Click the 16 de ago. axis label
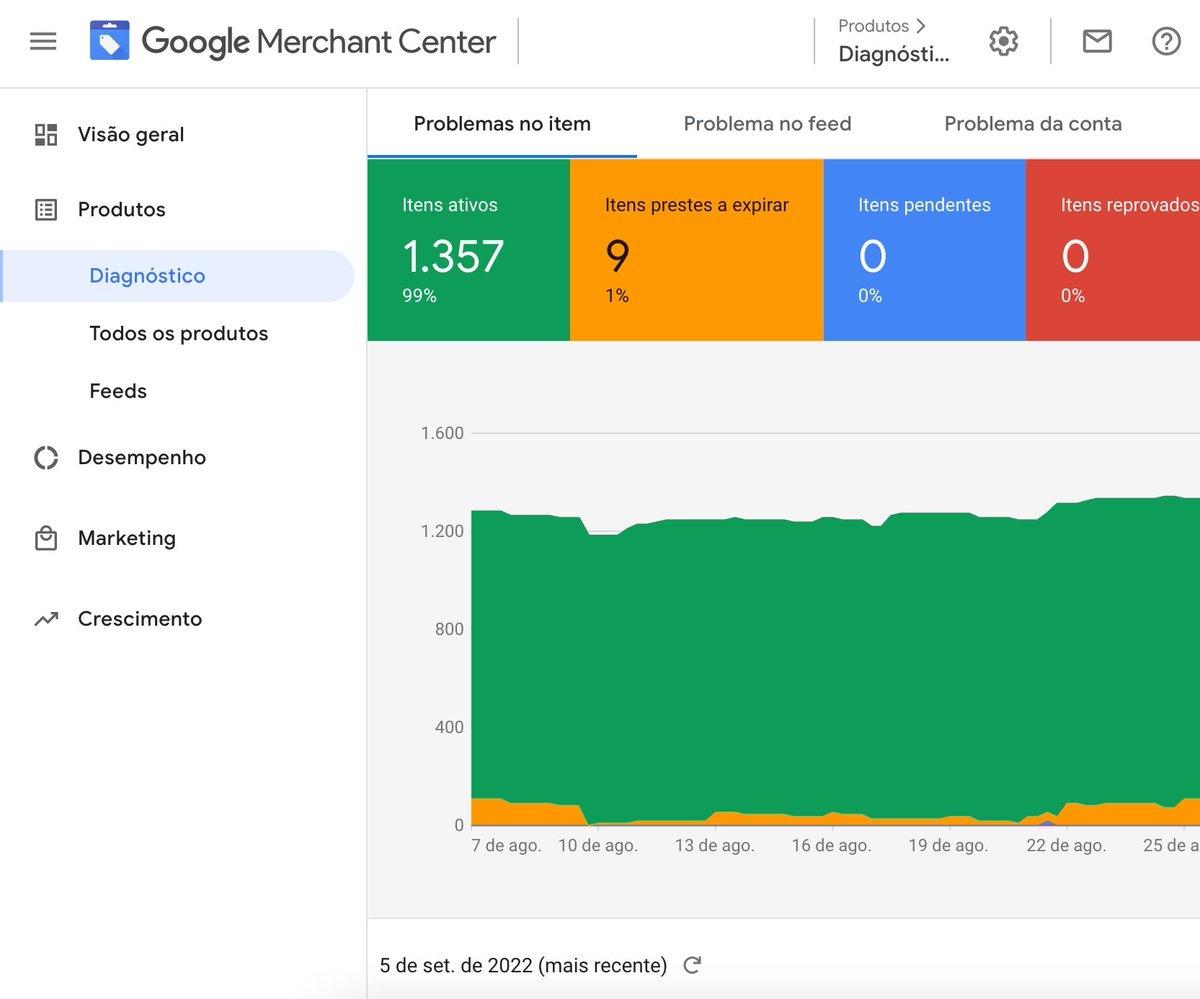Screen dimensions: 1200x999 (x=832, y=846)
